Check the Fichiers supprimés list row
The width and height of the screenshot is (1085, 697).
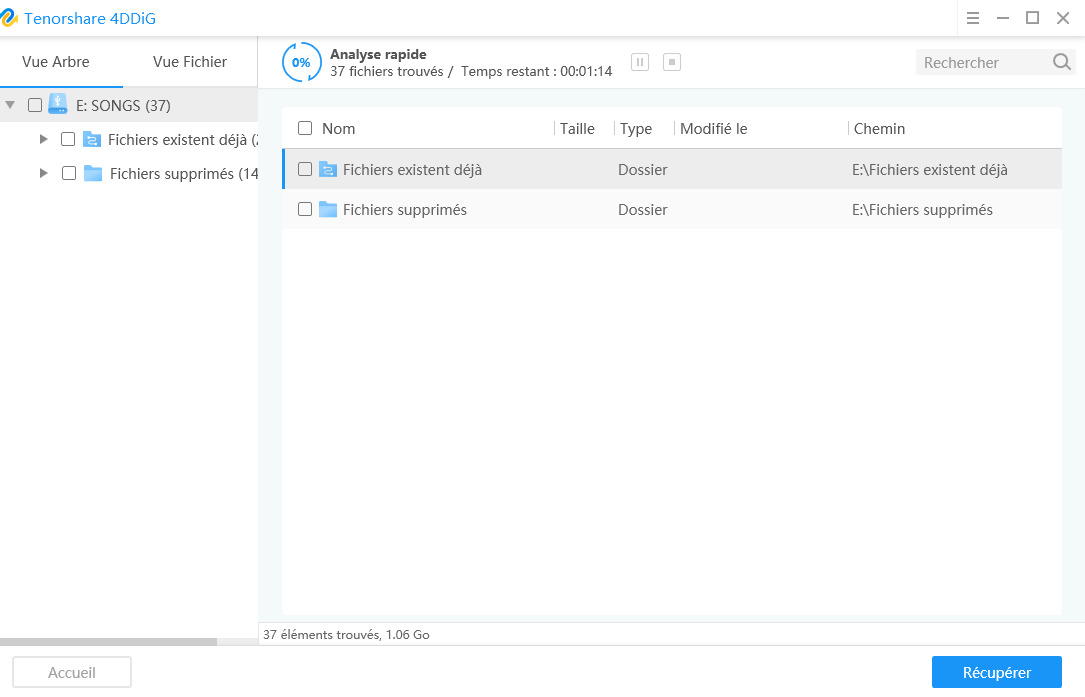(304, 209)
